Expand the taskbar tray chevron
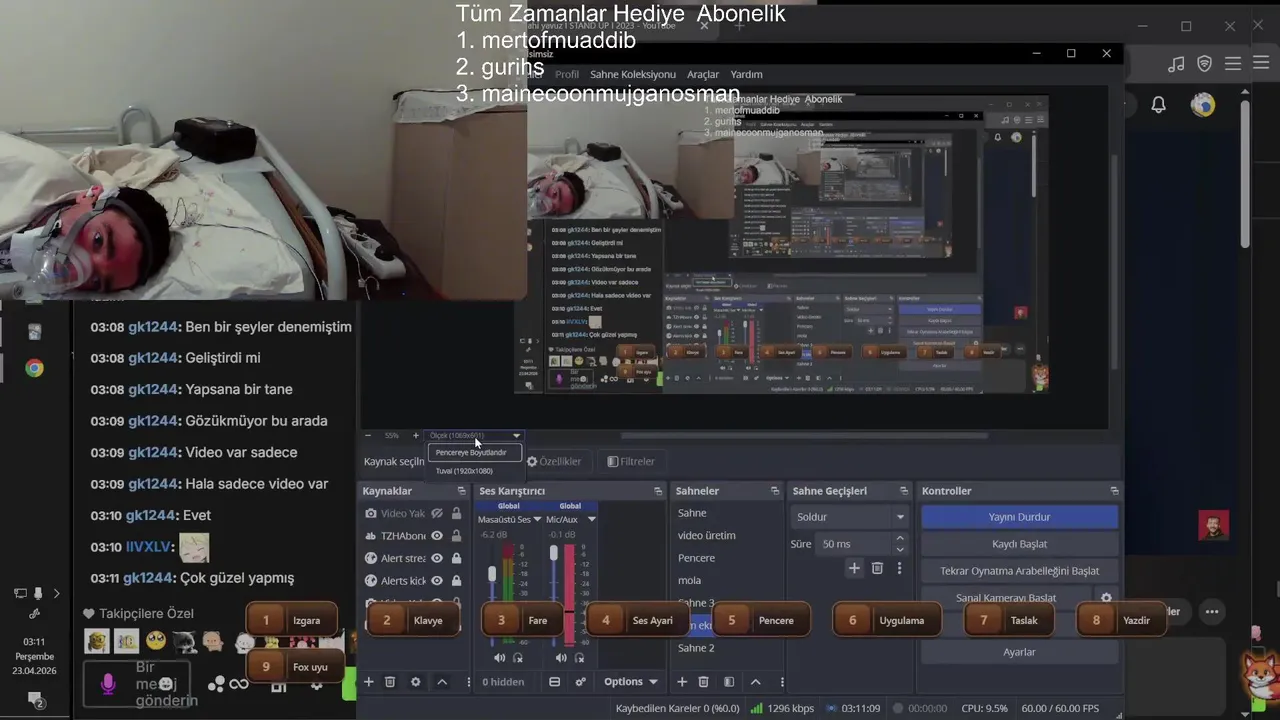The image size is (1280, 720). pyautogui.click(x=56, y=593)
